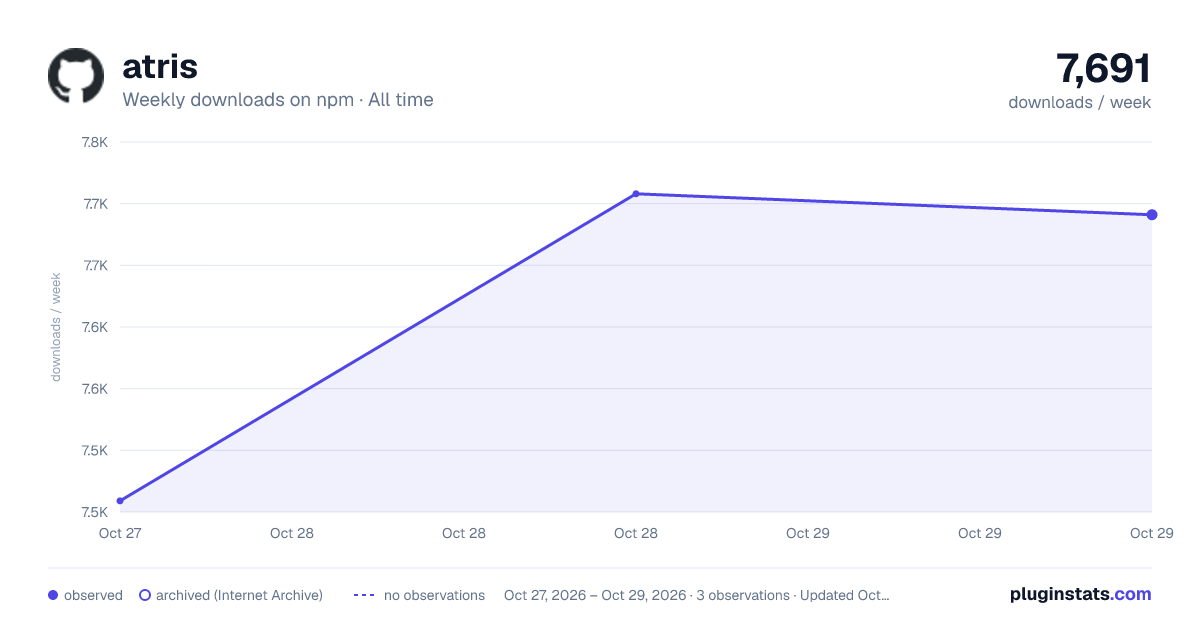Click the hollow 'archived' legend circle

[x=145, y=595]
